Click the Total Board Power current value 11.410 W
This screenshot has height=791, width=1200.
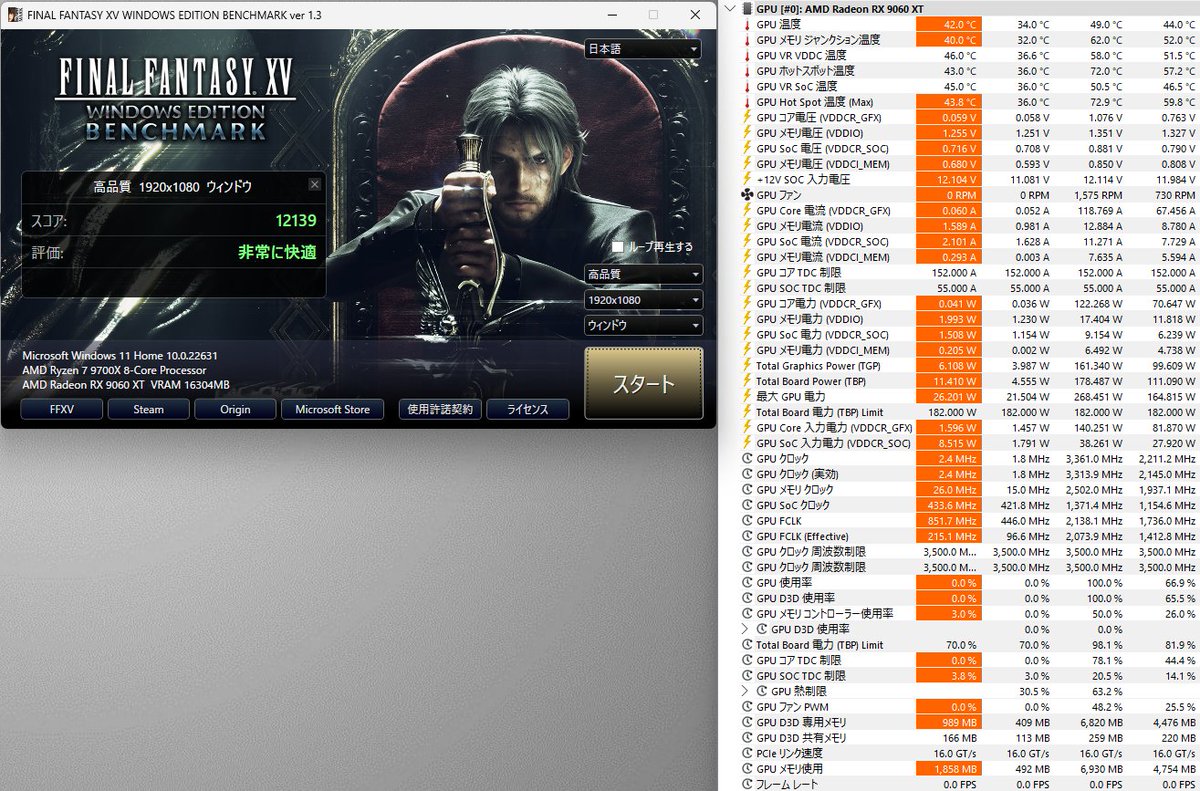click(x=948, y=381)
